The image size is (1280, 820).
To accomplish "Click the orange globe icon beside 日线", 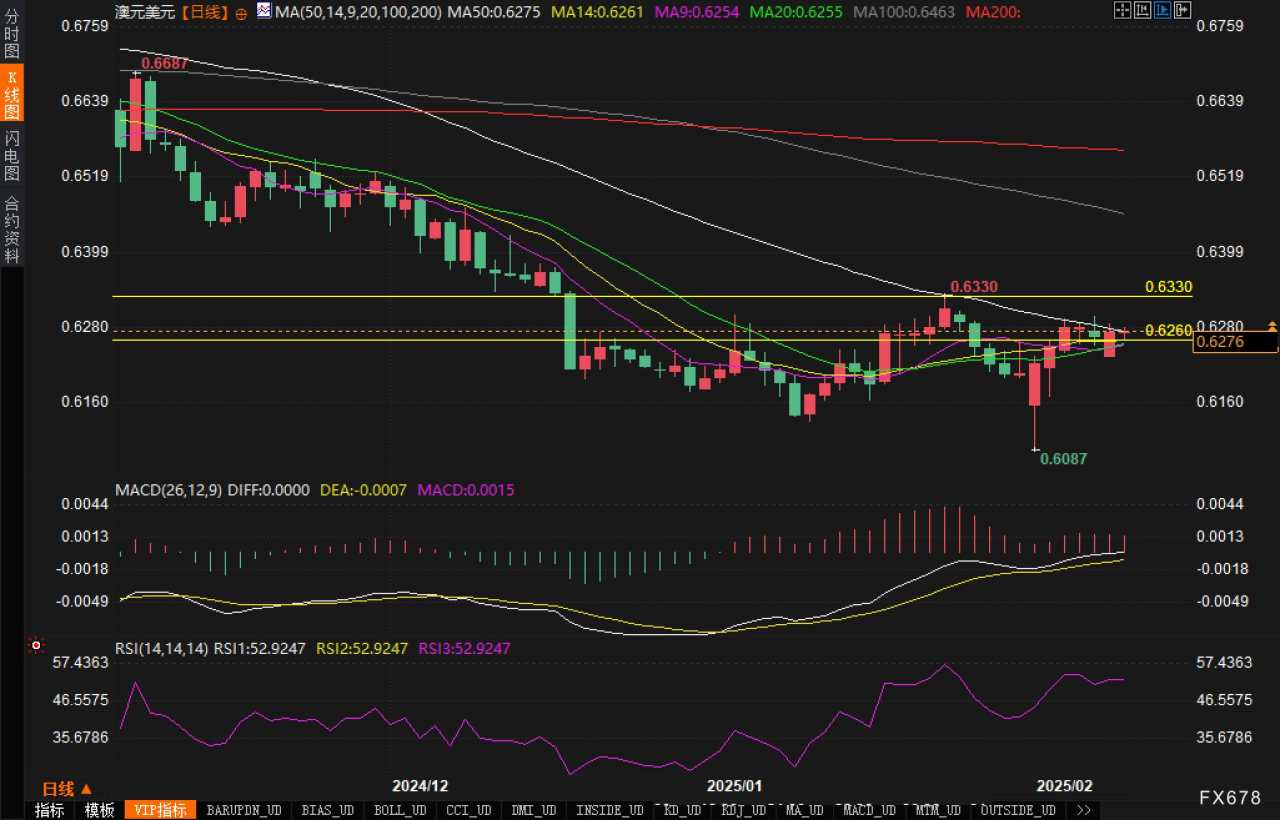I will (243, 12).
